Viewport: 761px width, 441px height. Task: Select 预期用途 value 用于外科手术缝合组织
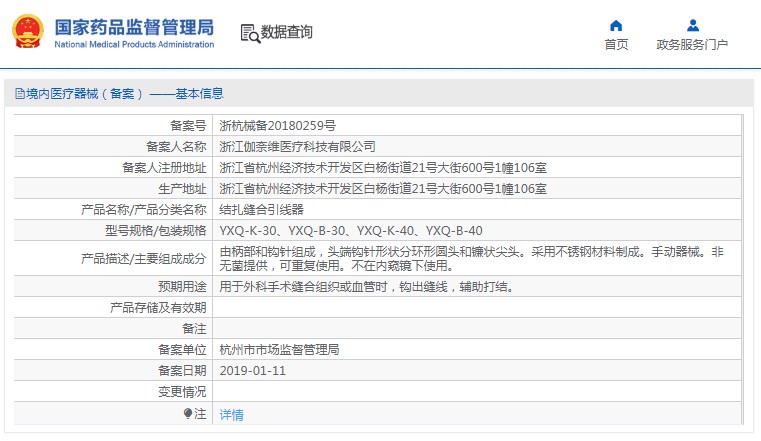coord(366,287)
